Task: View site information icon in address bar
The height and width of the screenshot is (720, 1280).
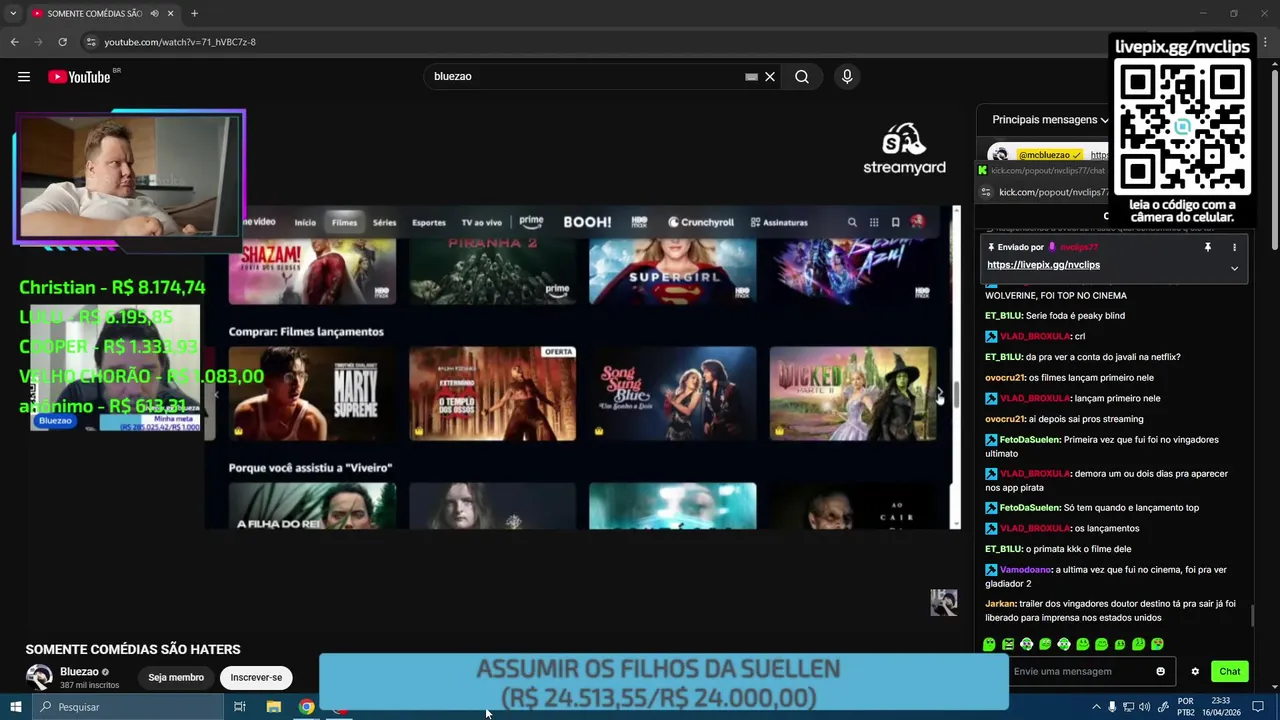Action: [x=90, y=42]
